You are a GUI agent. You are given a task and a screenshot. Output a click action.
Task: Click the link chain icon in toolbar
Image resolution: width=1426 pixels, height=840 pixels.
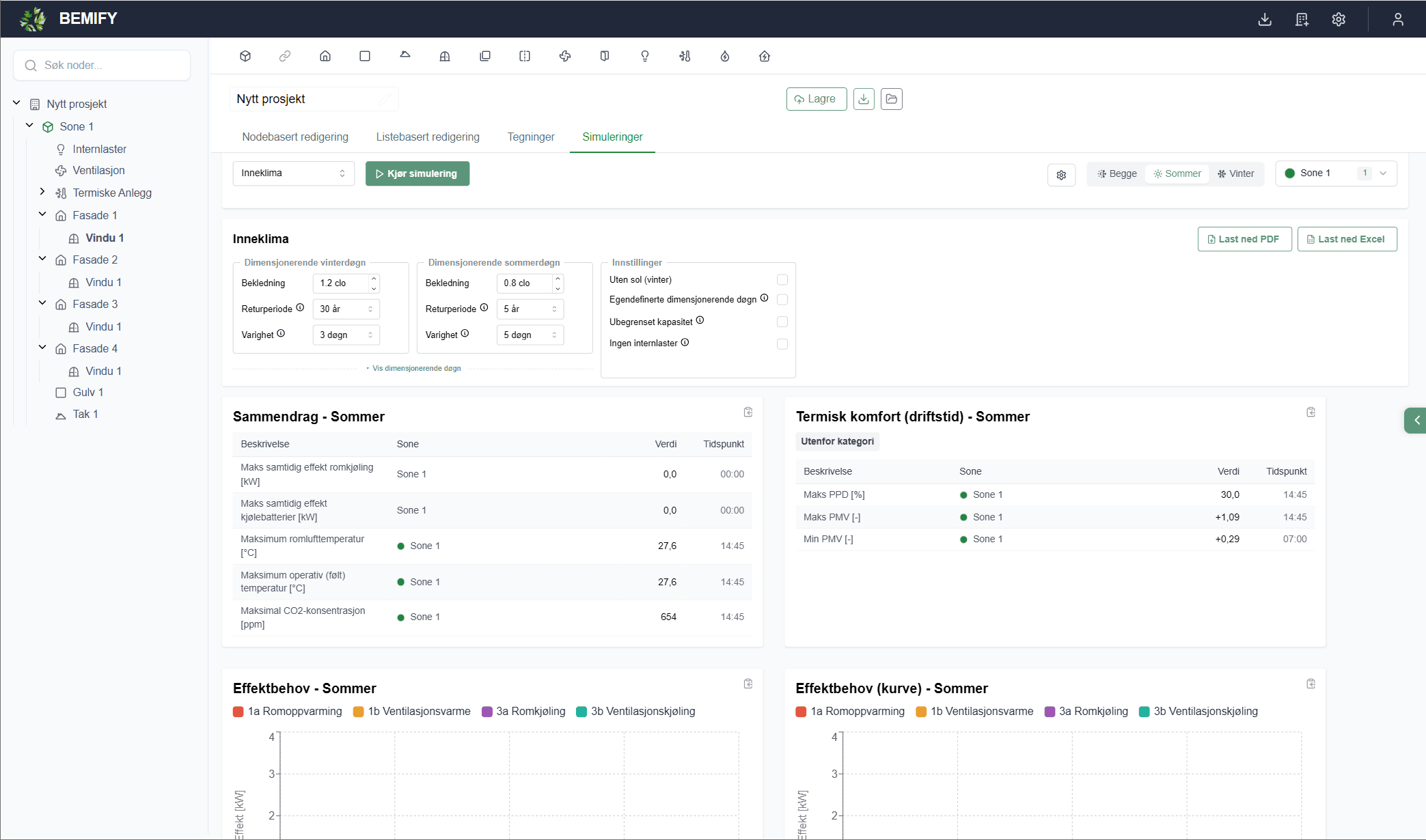coord(285,56)
